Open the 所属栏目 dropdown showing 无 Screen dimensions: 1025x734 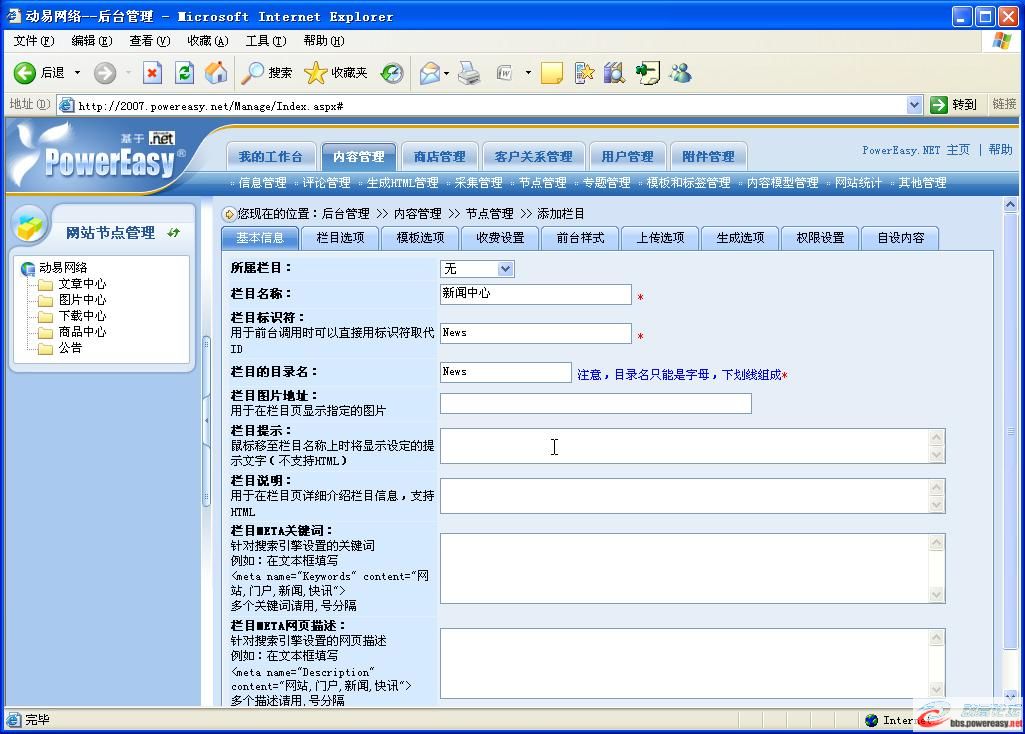(x=477, y=268)
